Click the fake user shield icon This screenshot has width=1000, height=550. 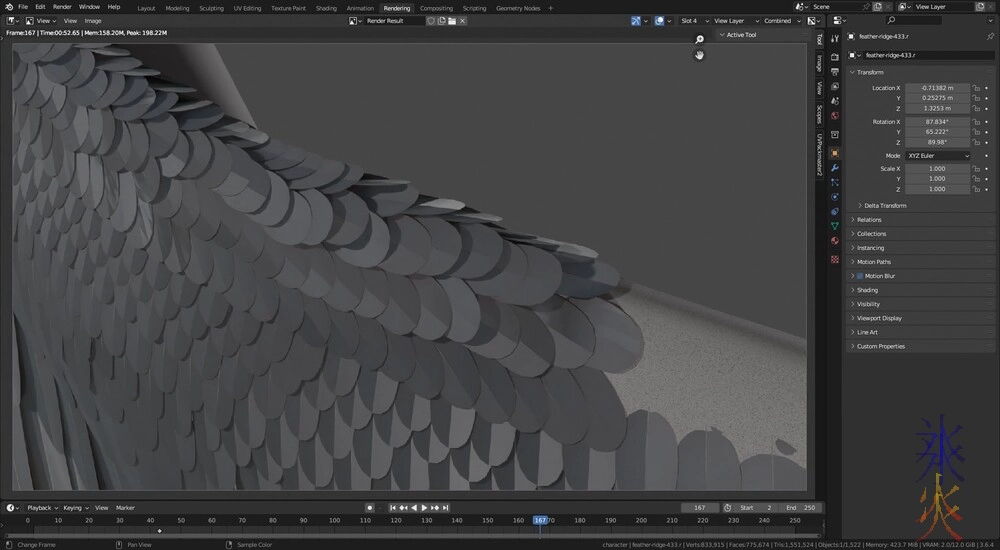coord(431,21)
